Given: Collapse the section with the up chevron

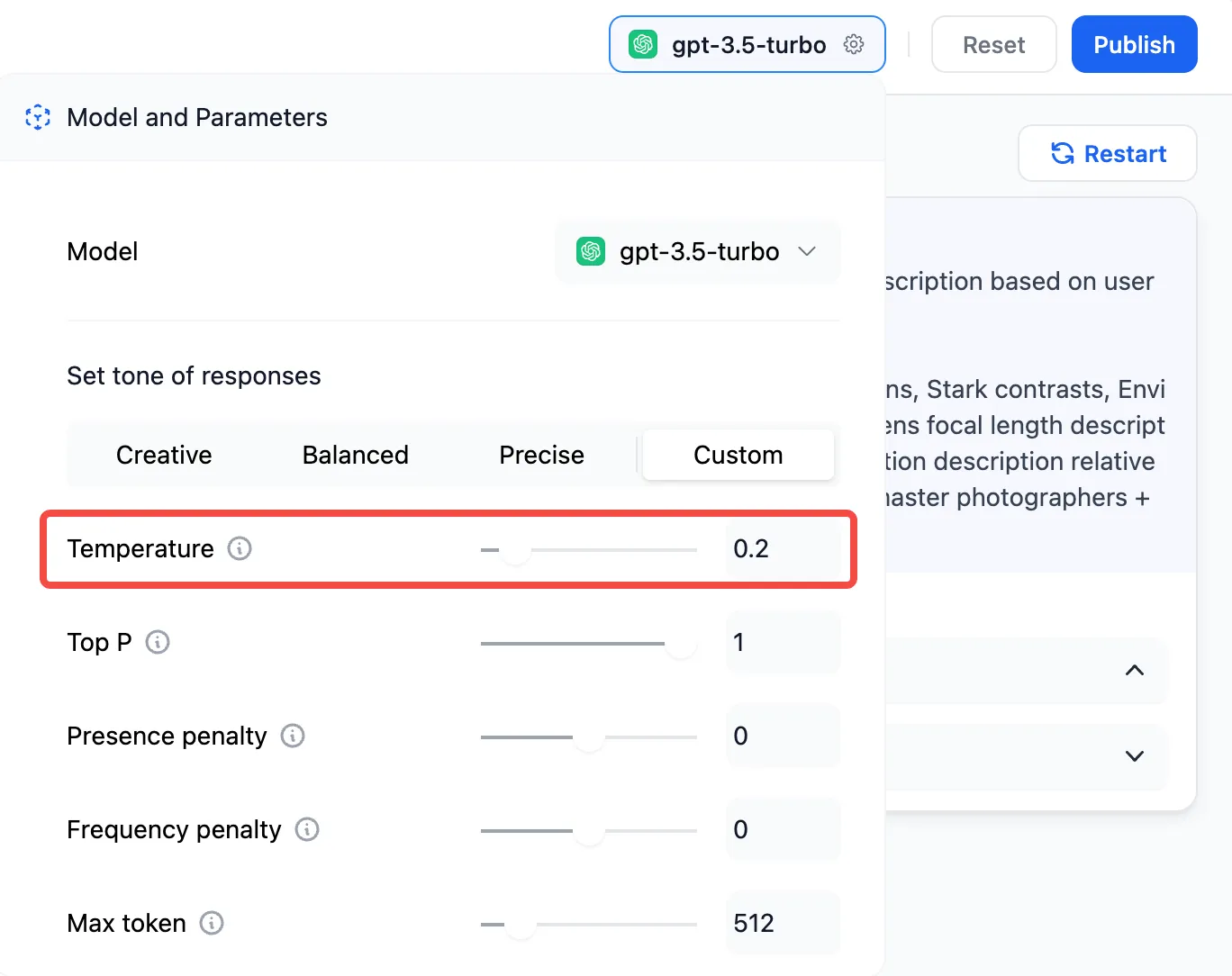Looking at the screenshot, I should coord(1135,670).
